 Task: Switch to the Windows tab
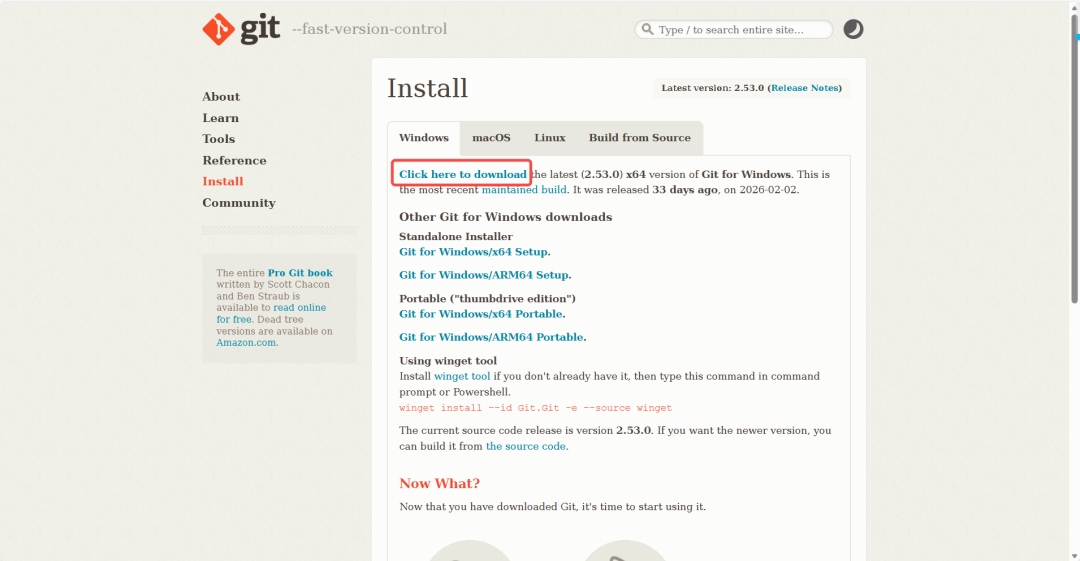coord(424,138)
